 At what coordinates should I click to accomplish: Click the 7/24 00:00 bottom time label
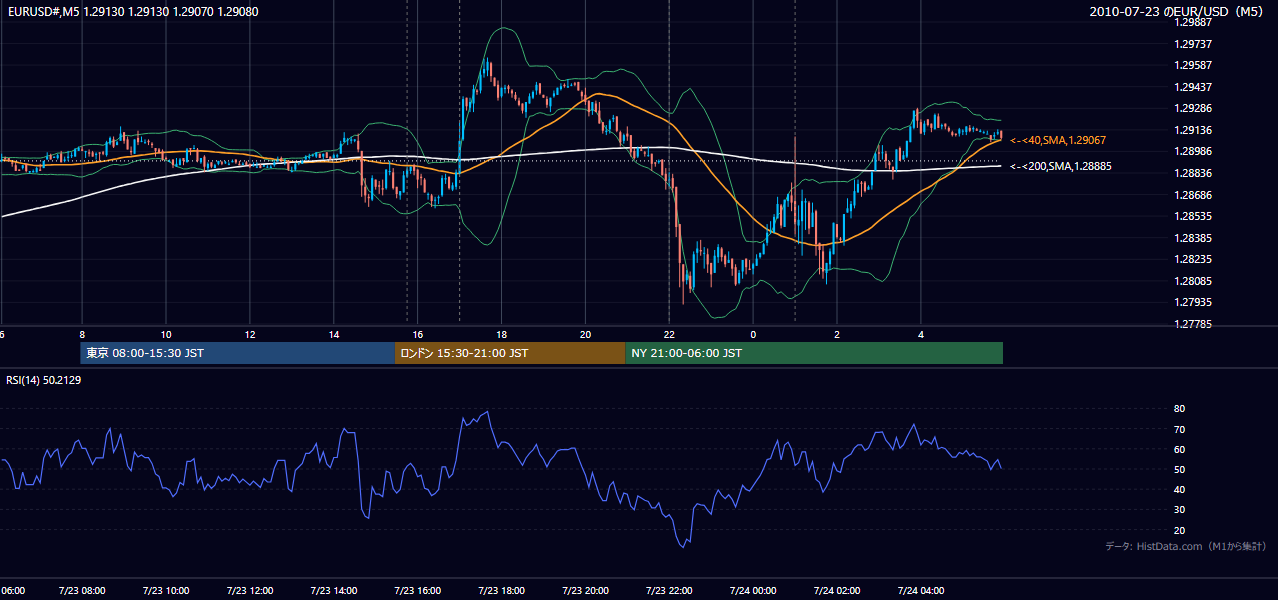(x=754, y=591)
